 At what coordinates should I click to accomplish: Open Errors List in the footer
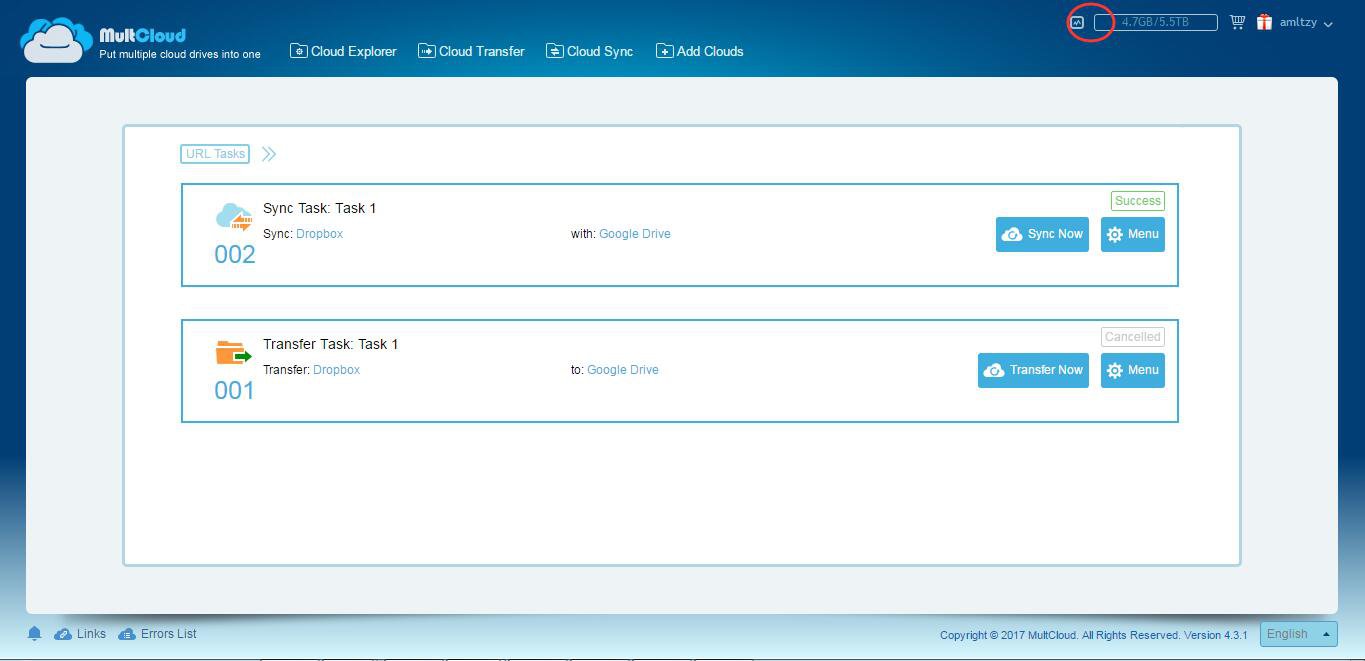[158, 634]
